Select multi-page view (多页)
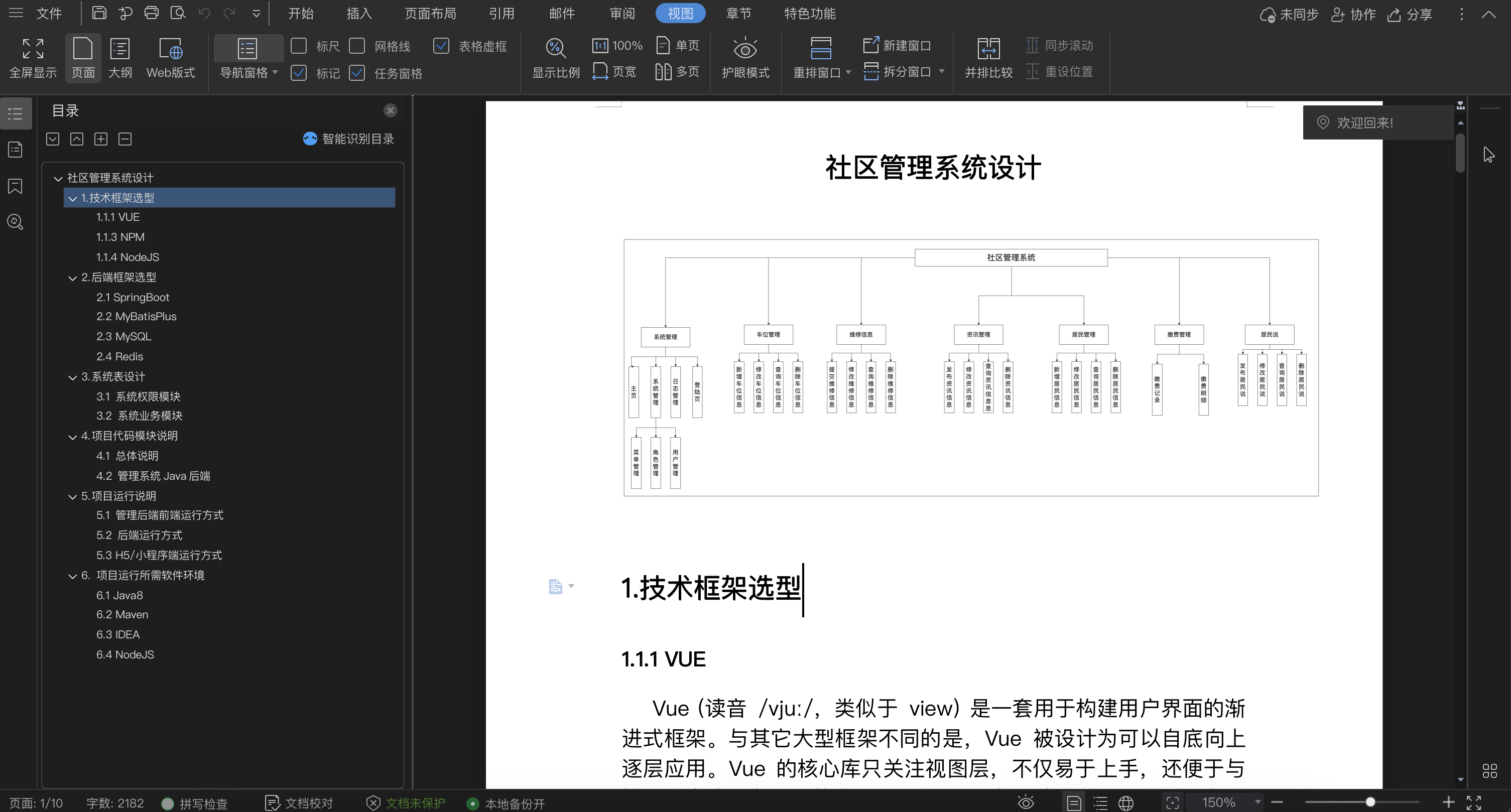The height and width of the screenshot is (812, 1511). (678, 72)
